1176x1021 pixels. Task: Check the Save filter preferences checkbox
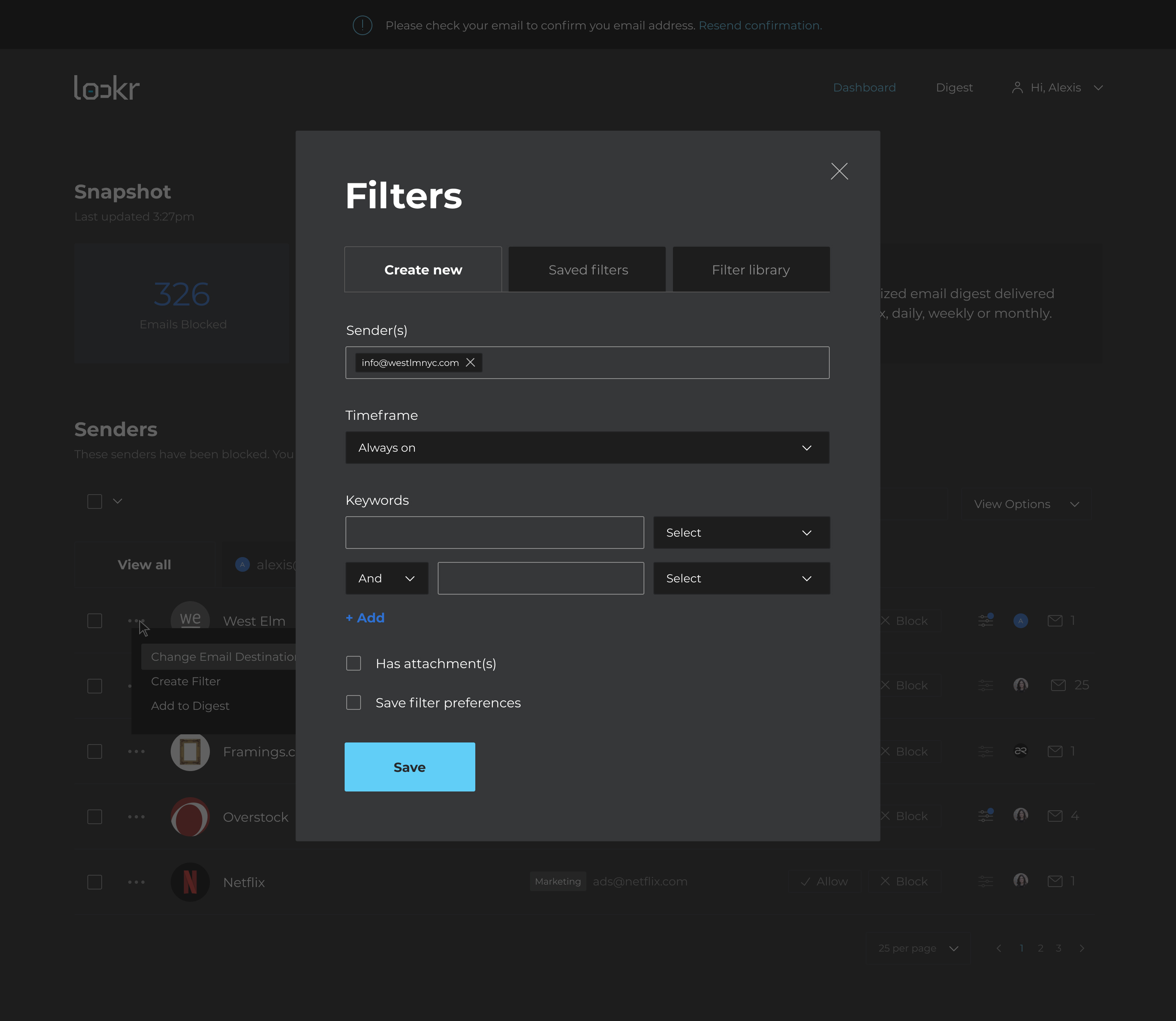pyautogui.click(x=354, y=702)
